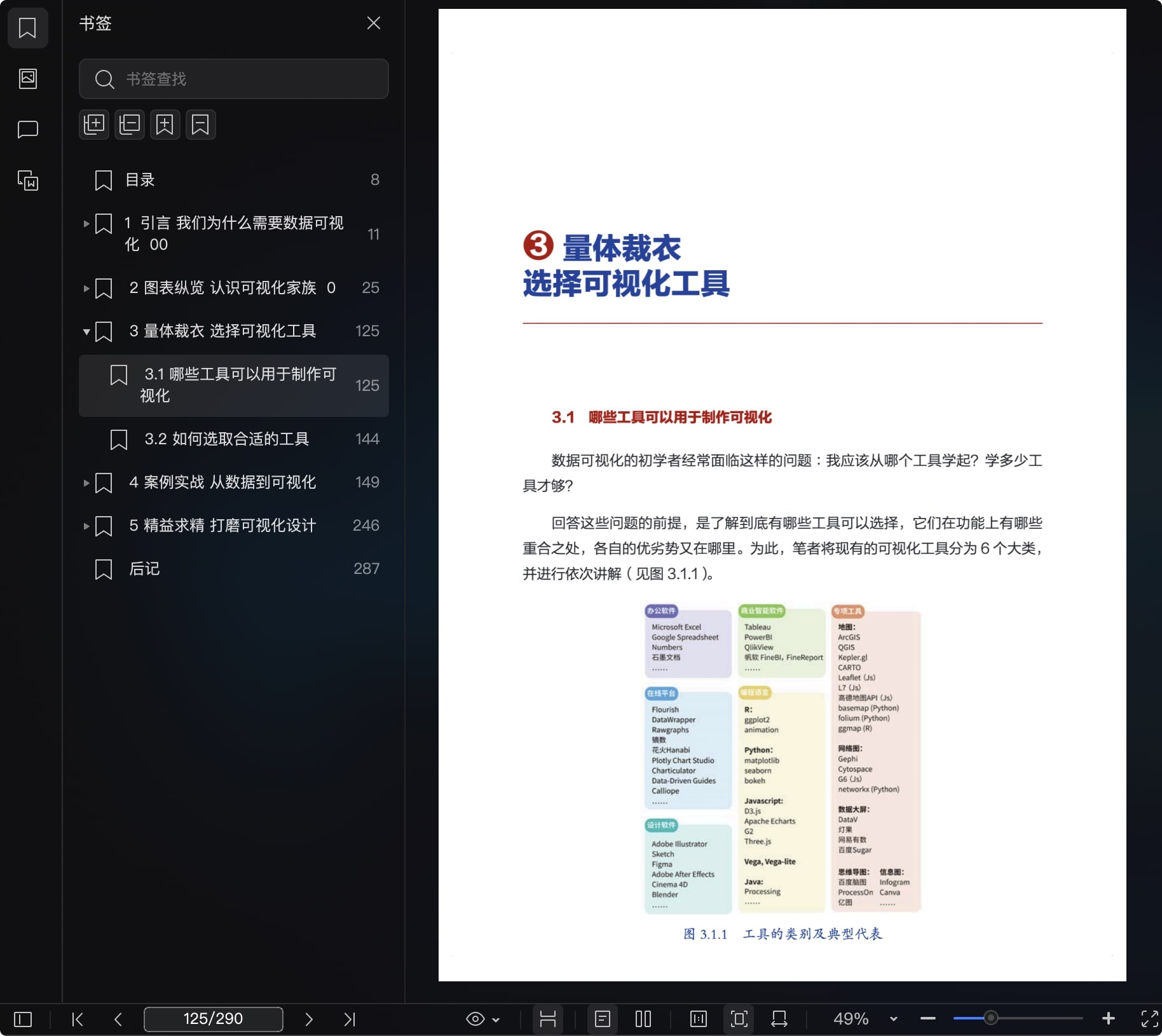
Task: Click page number 287 beside 后记
Action: coord(366,569)
